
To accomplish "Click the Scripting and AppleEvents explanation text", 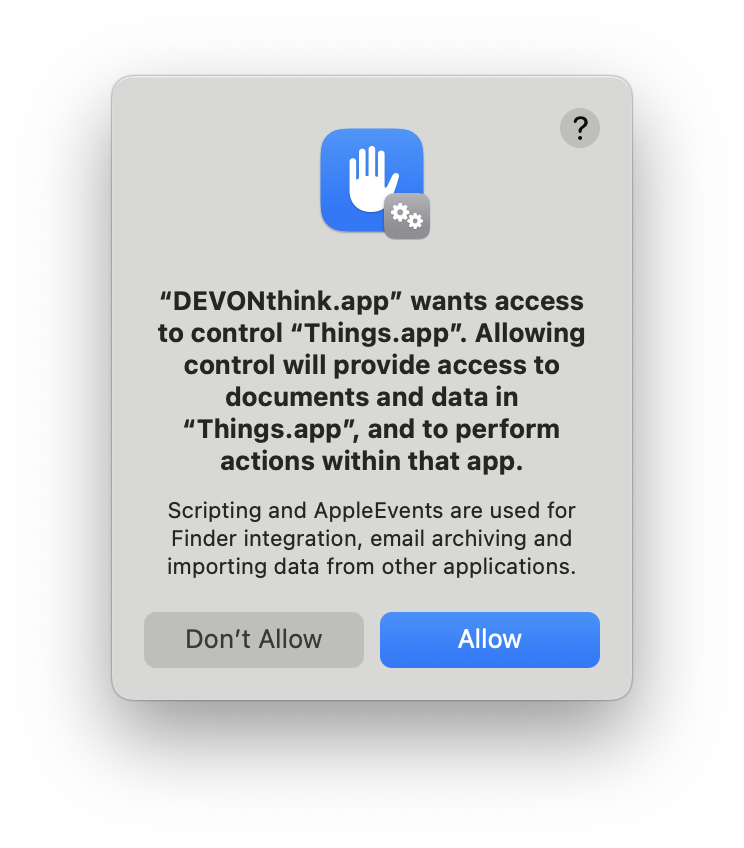I will 371,538.
